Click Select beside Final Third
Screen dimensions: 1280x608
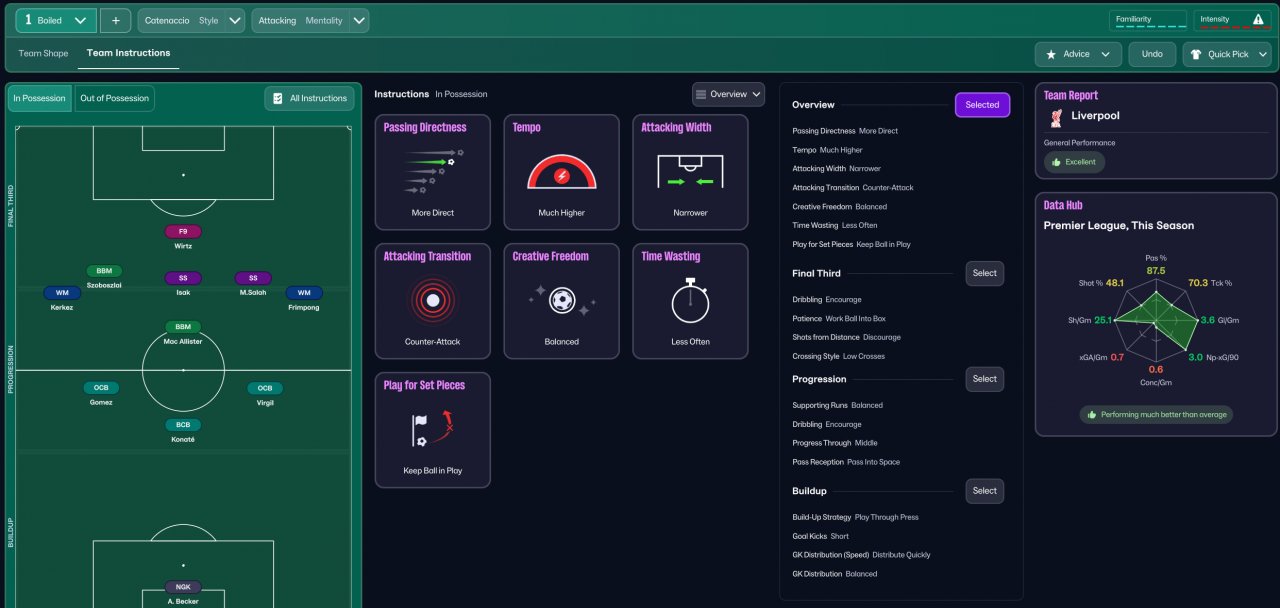point(985,273)
